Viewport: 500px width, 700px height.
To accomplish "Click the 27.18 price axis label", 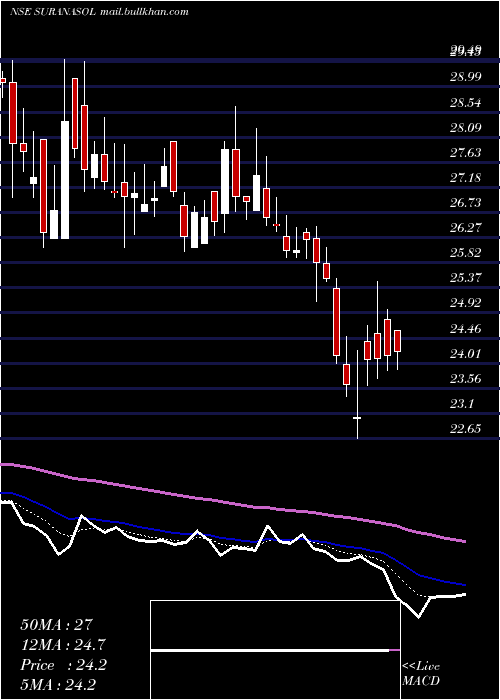I will pos(466,178).
